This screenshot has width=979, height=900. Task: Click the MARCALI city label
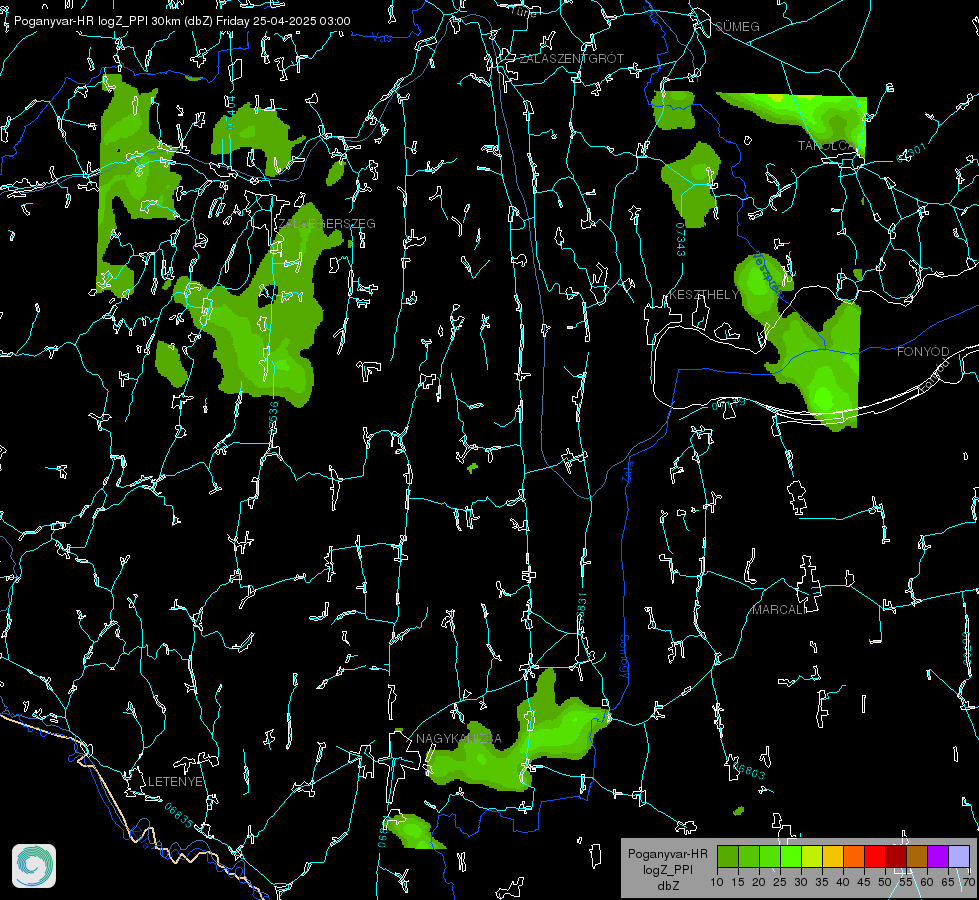778,610
